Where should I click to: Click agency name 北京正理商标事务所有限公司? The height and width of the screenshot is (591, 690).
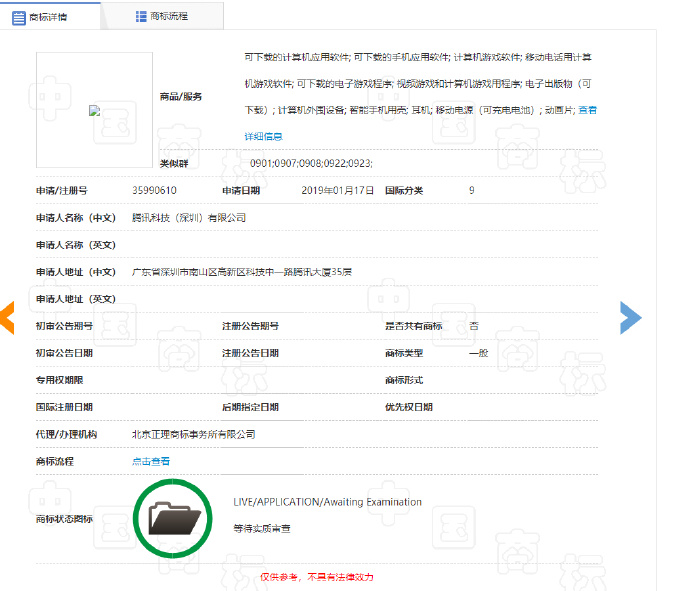194,434
